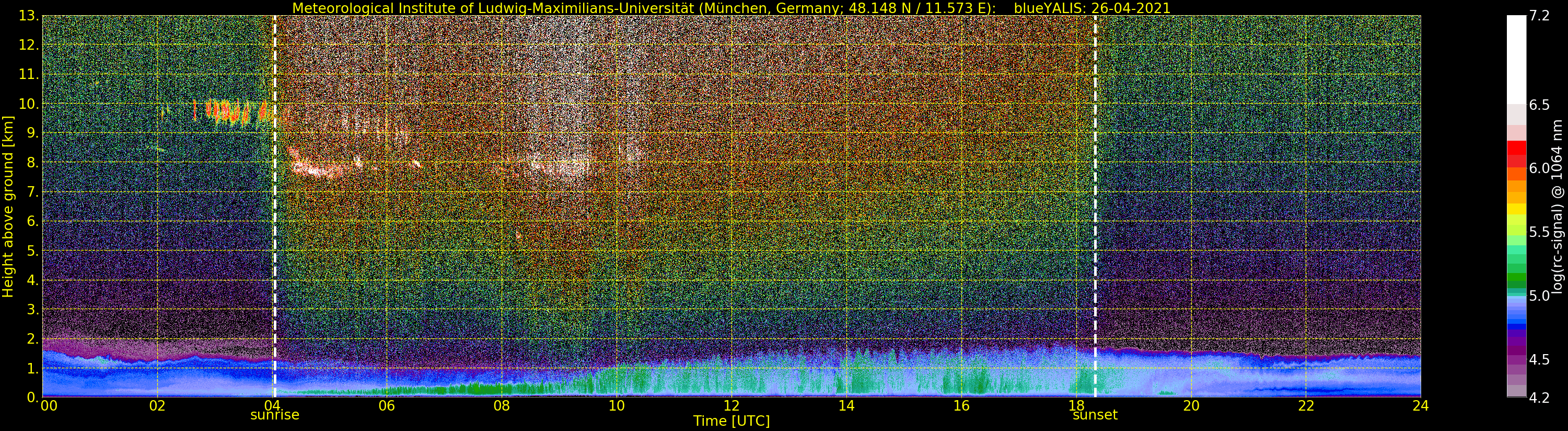Click height-axis tick label '2.'
Viewport: 1568px width, 431px height.
(x=33, y=339)
